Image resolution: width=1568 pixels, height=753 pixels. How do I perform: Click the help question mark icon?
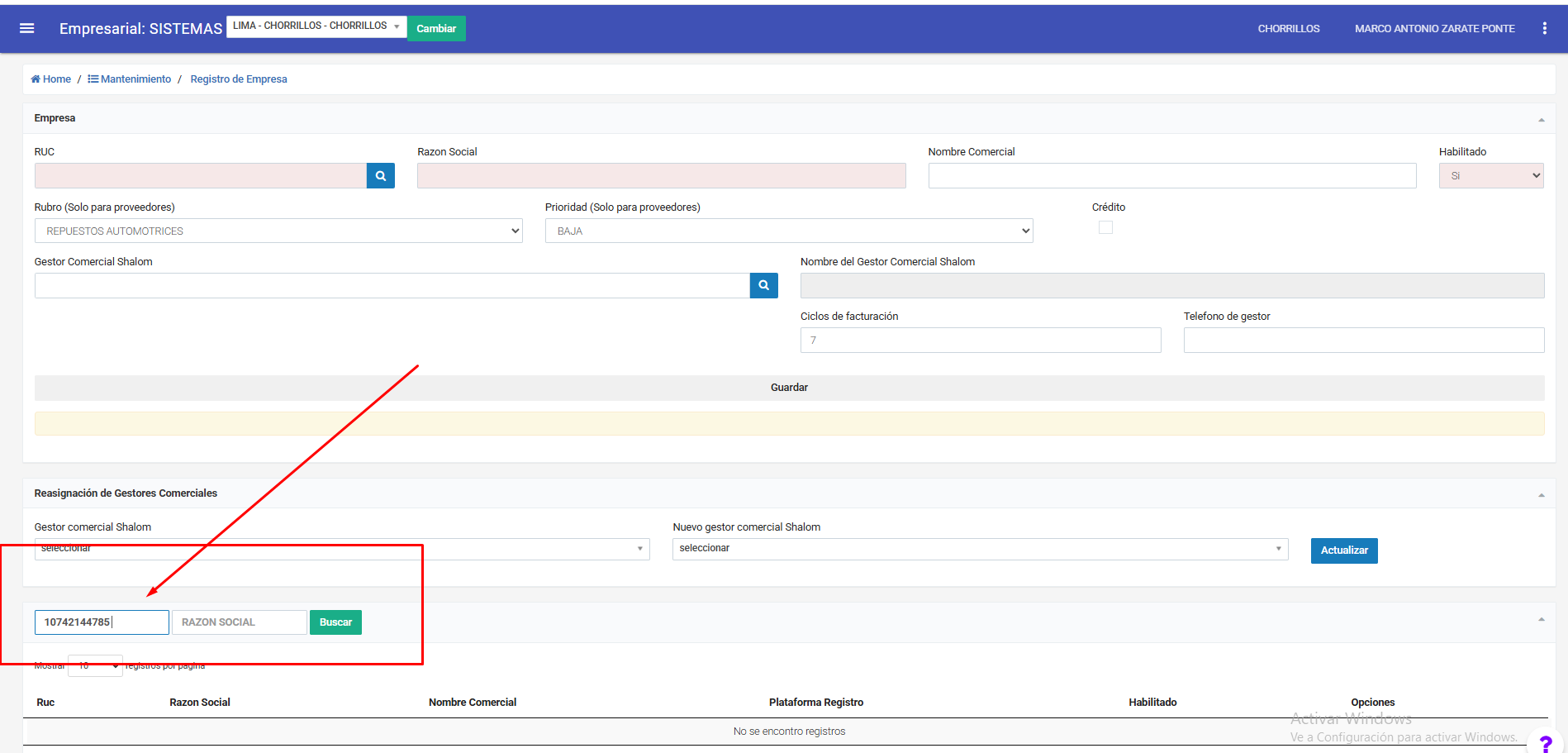point(1545,744)
